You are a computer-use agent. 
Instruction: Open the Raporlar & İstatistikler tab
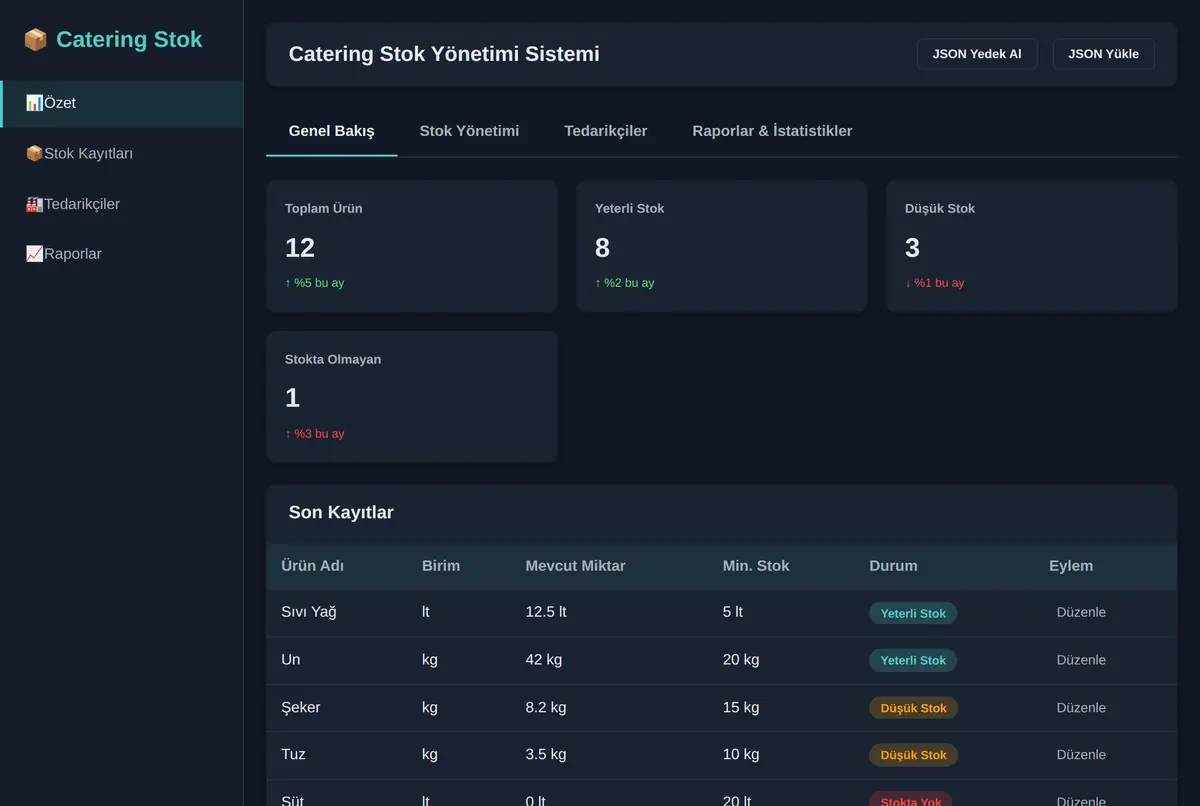(772, 131)
